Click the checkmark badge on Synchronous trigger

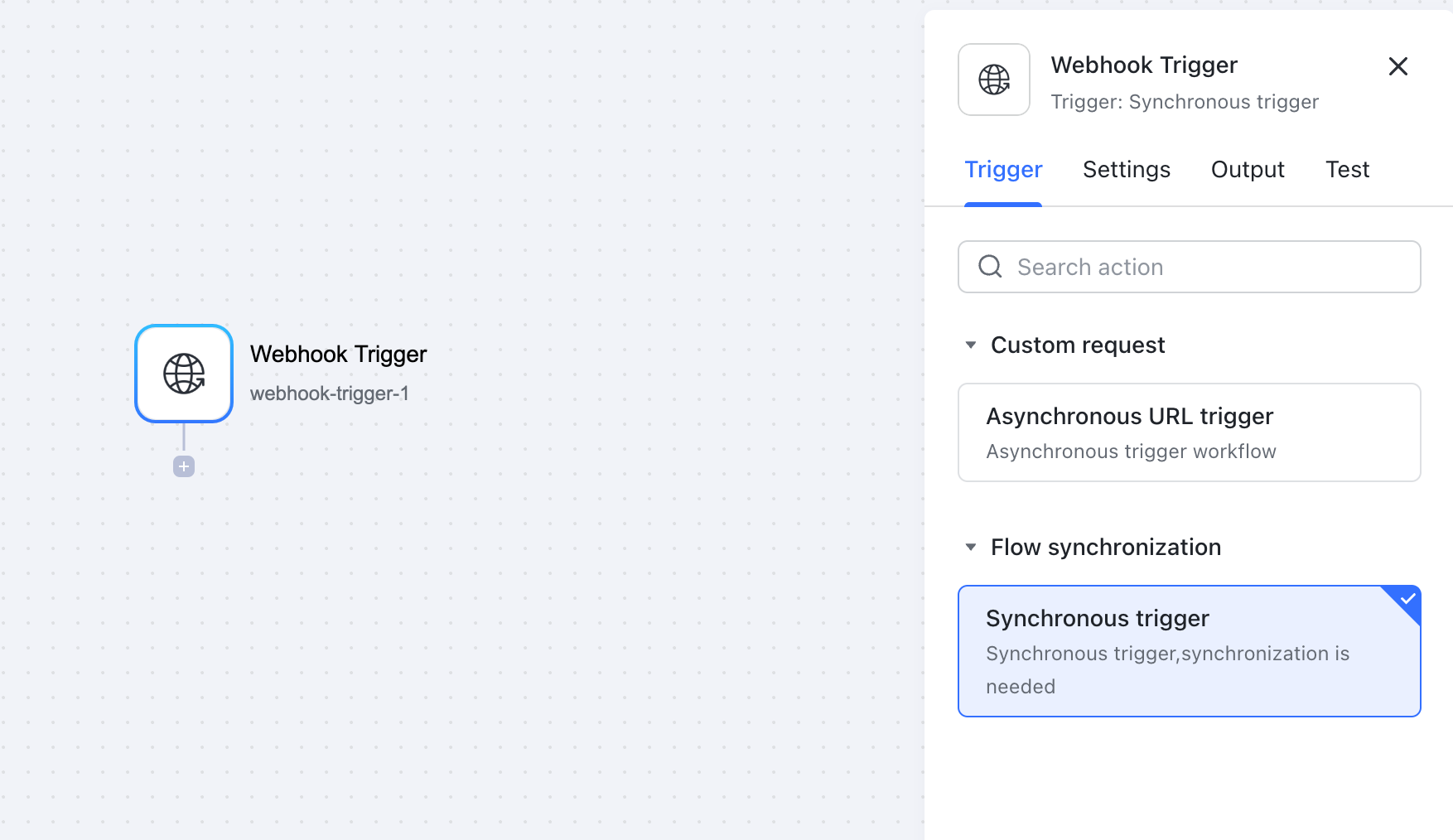click(1407, 598)
